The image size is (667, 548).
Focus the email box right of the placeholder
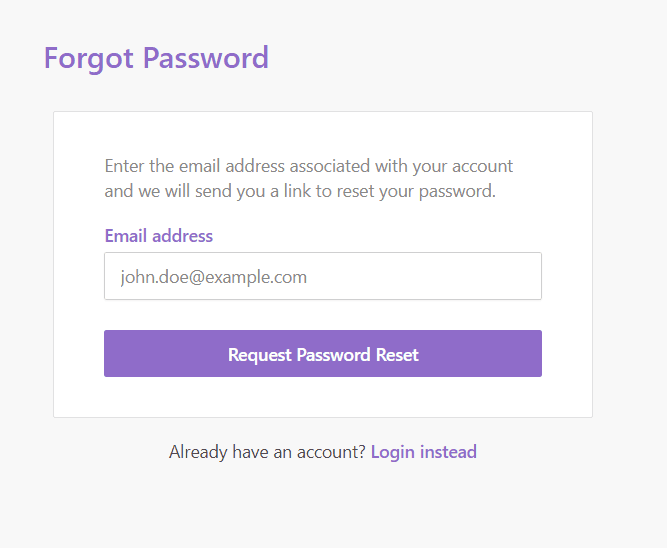coord(430,276)
